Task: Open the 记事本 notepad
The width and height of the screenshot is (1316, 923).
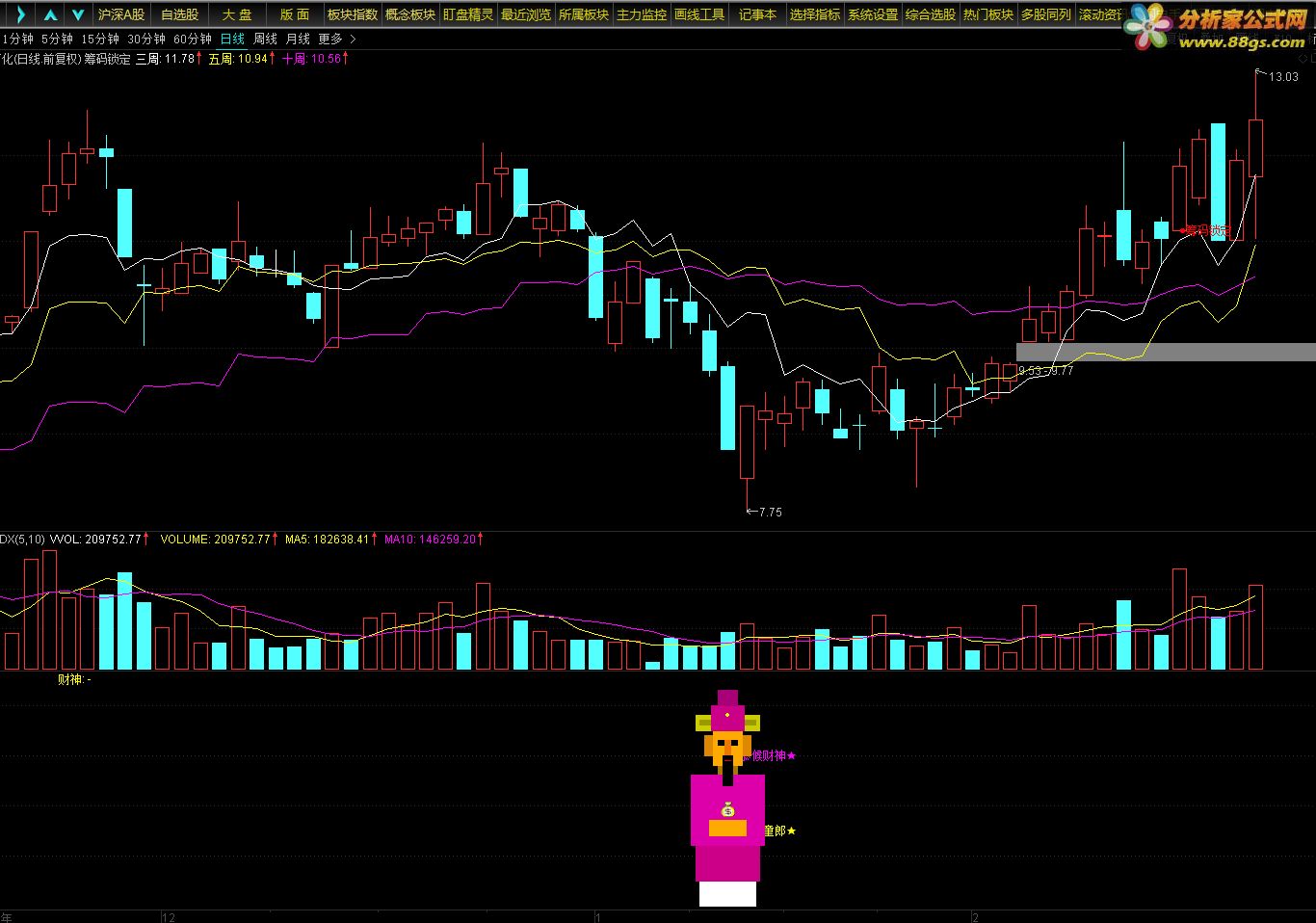Action: (757, 14)
